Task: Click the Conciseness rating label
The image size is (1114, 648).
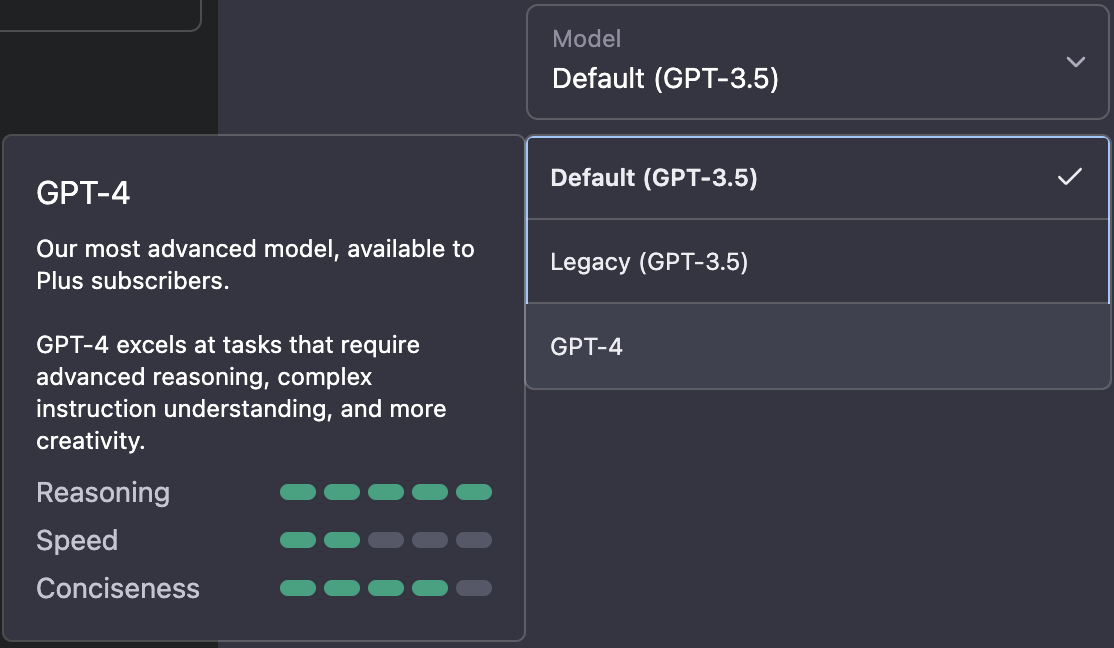Action: [x=118, y=588]
